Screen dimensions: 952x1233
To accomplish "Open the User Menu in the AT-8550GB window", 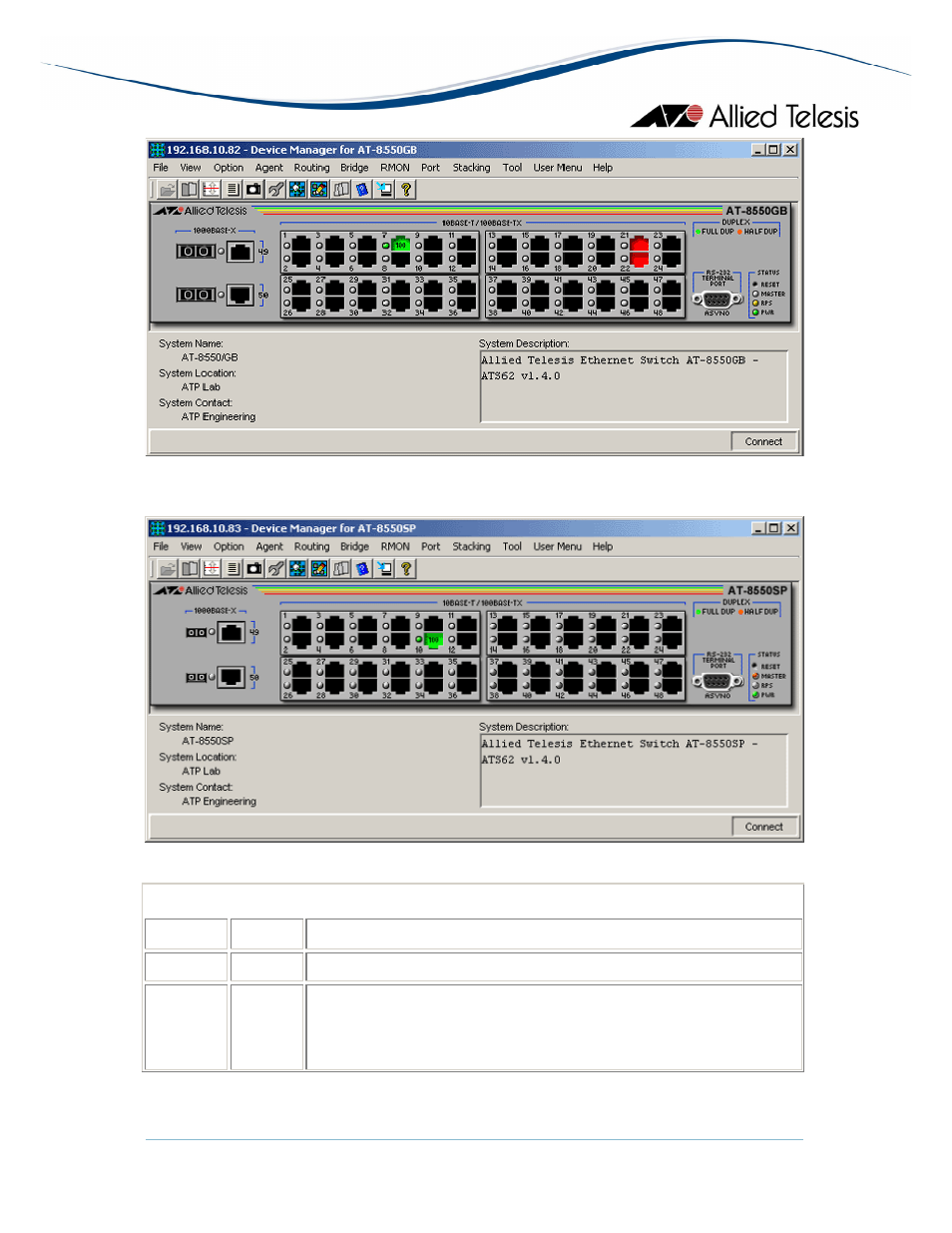I will 558,168.
